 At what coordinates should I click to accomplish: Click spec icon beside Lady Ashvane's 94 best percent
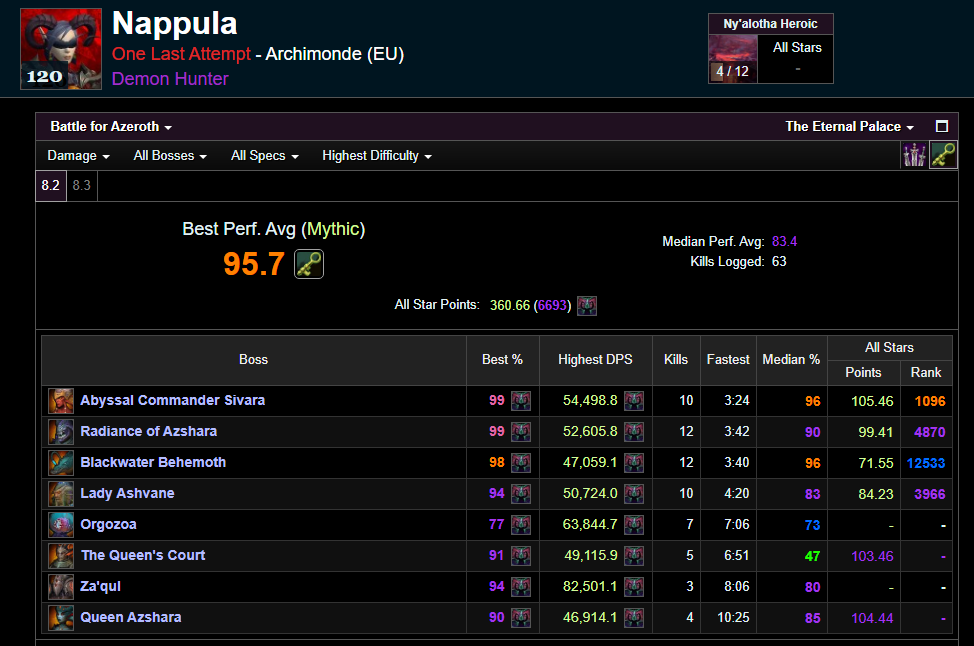tap(521, 494)
